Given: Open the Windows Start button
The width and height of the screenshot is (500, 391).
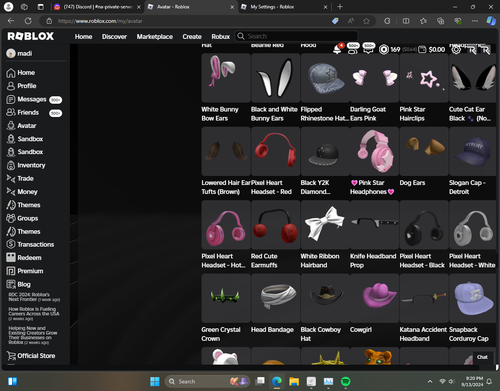Looking at the screenshot, I should tap(155, 381).
